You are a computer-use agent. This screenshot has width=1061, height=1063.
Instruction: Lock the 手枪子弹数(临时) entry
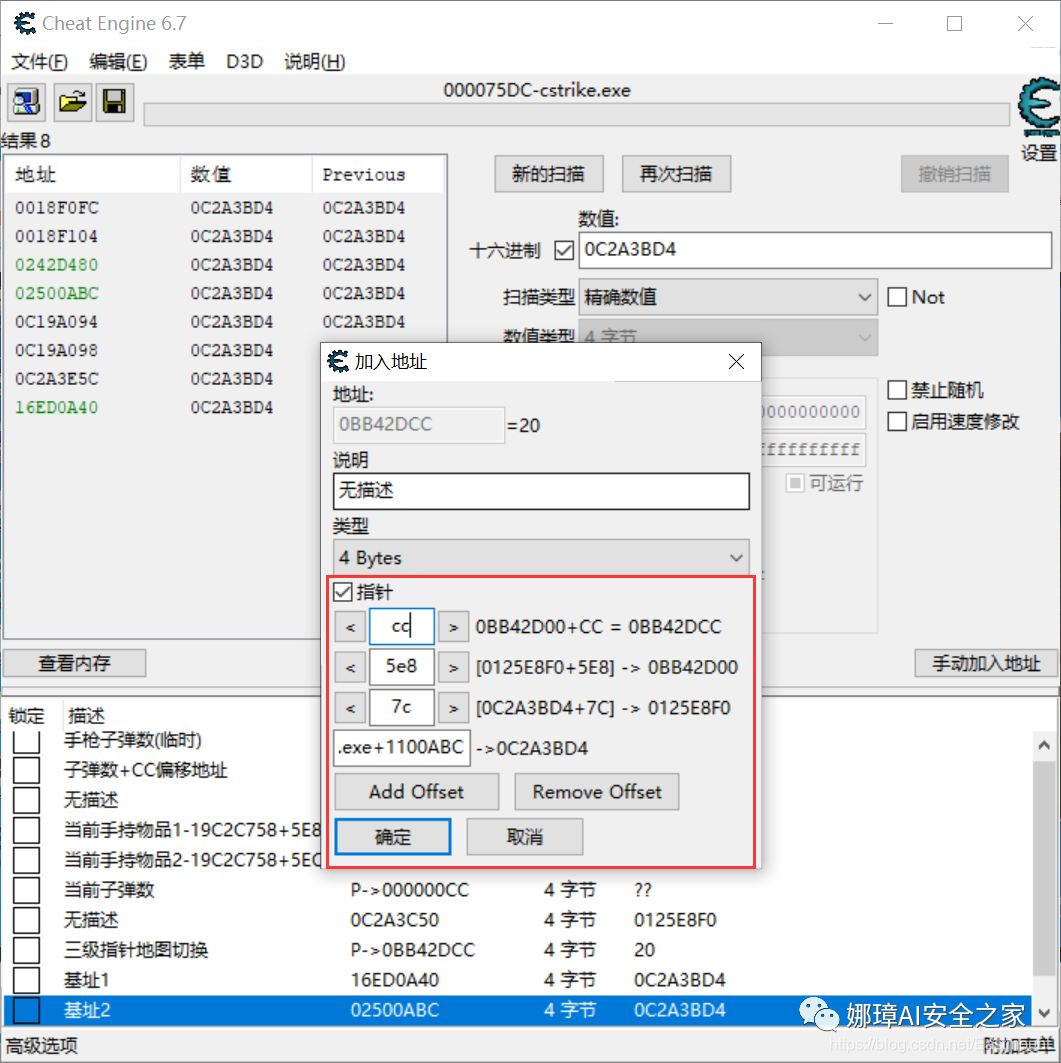click(26, 740)
